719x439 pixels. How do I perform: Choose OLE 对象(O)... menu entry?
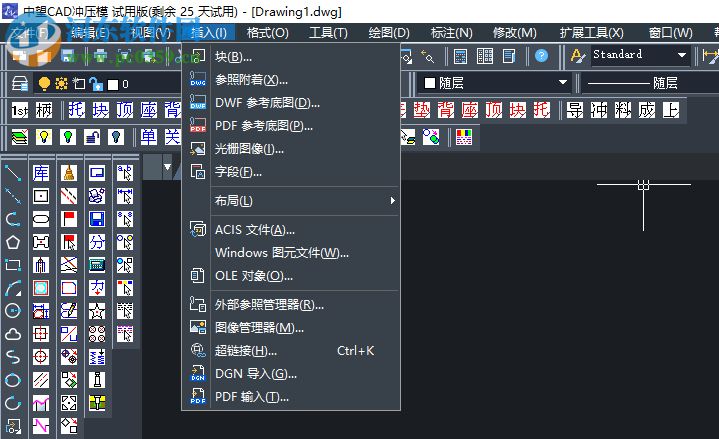pyautogui.click(x=291, y=276)
